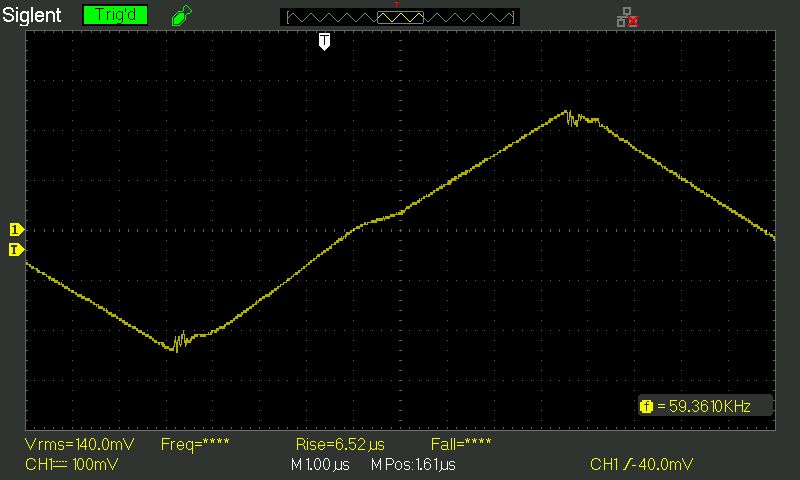Click the CH1 trigger level -40.0mV readout

[641, 464]
